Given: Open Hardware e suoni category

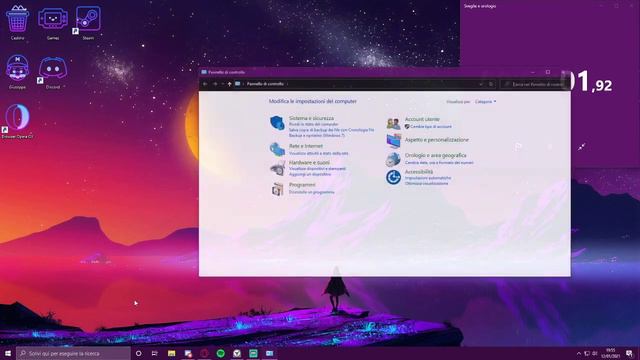Looking at the screenshot, I should pos(309,162).
